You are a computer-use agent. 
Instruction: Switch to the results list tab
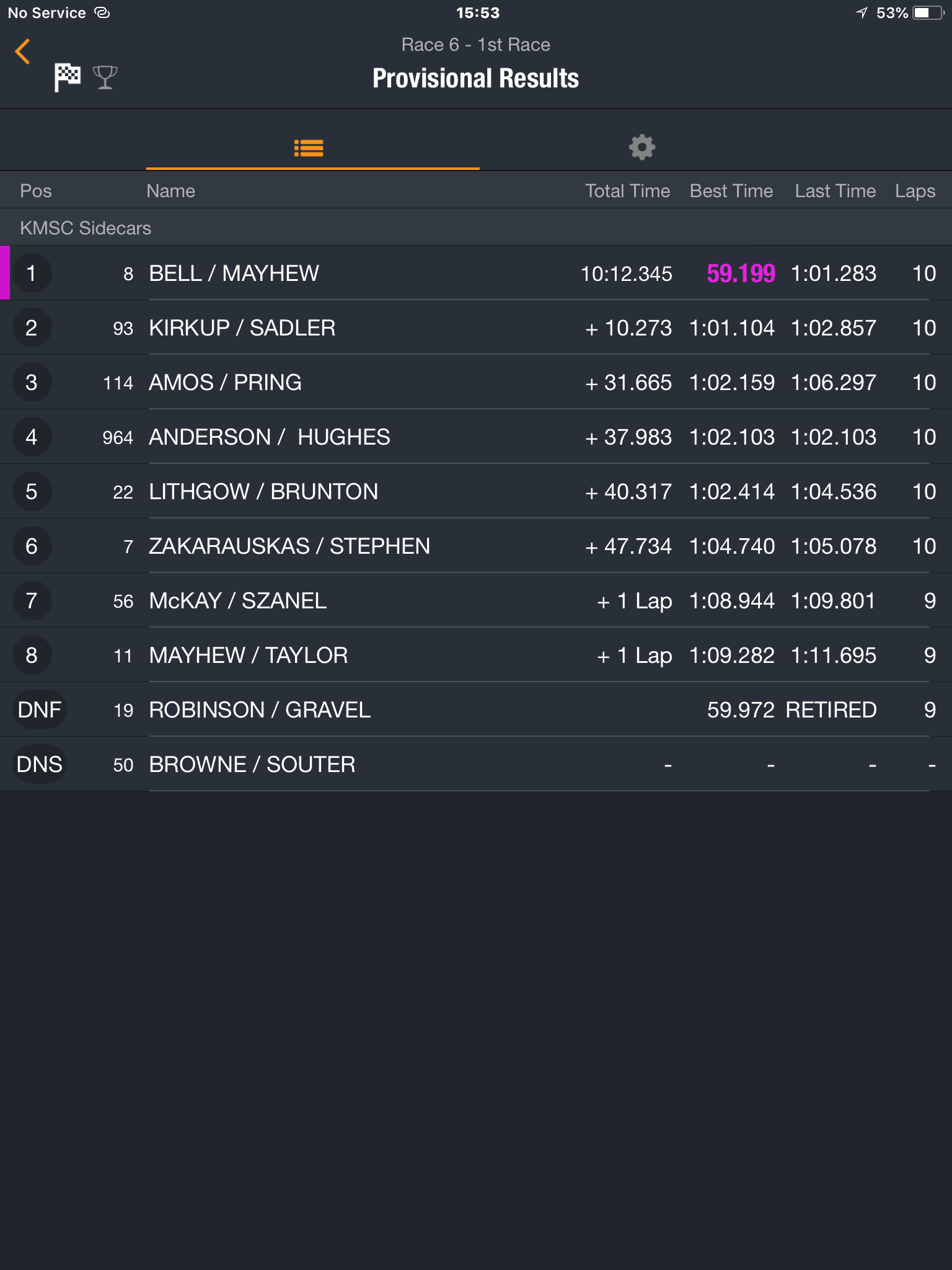click(x=309, y=148)
